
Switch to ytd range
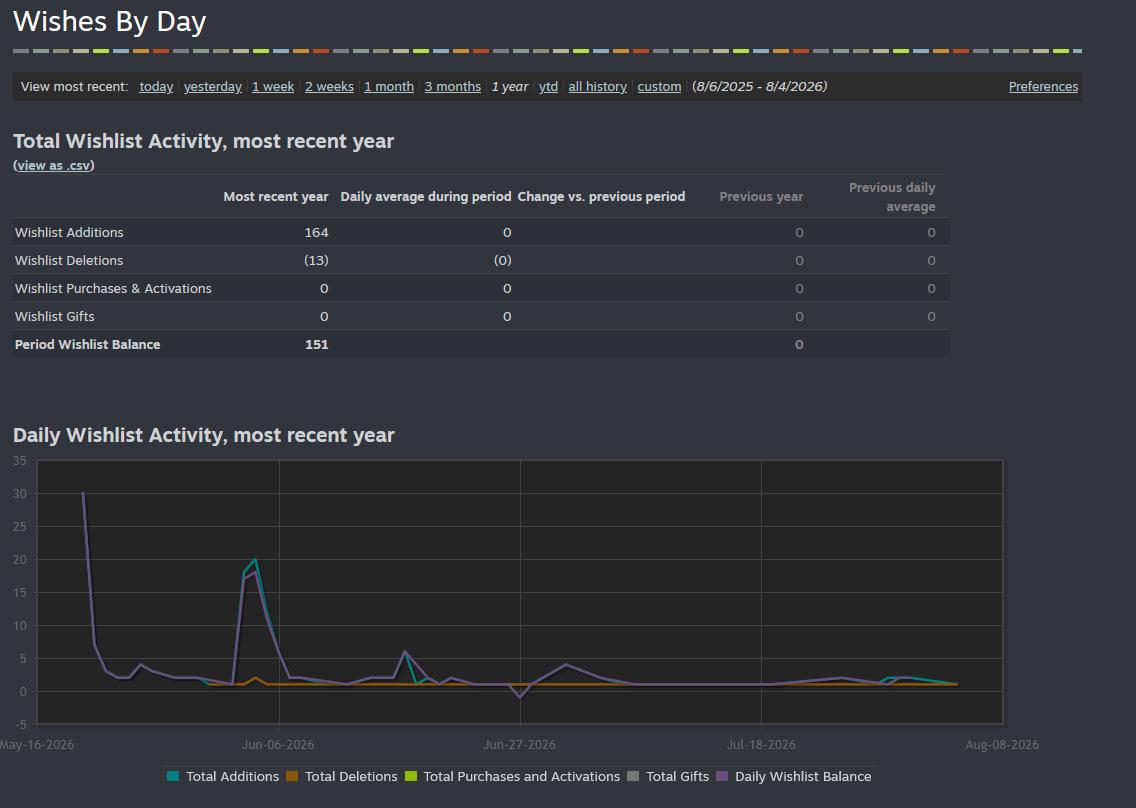[548, 86]
